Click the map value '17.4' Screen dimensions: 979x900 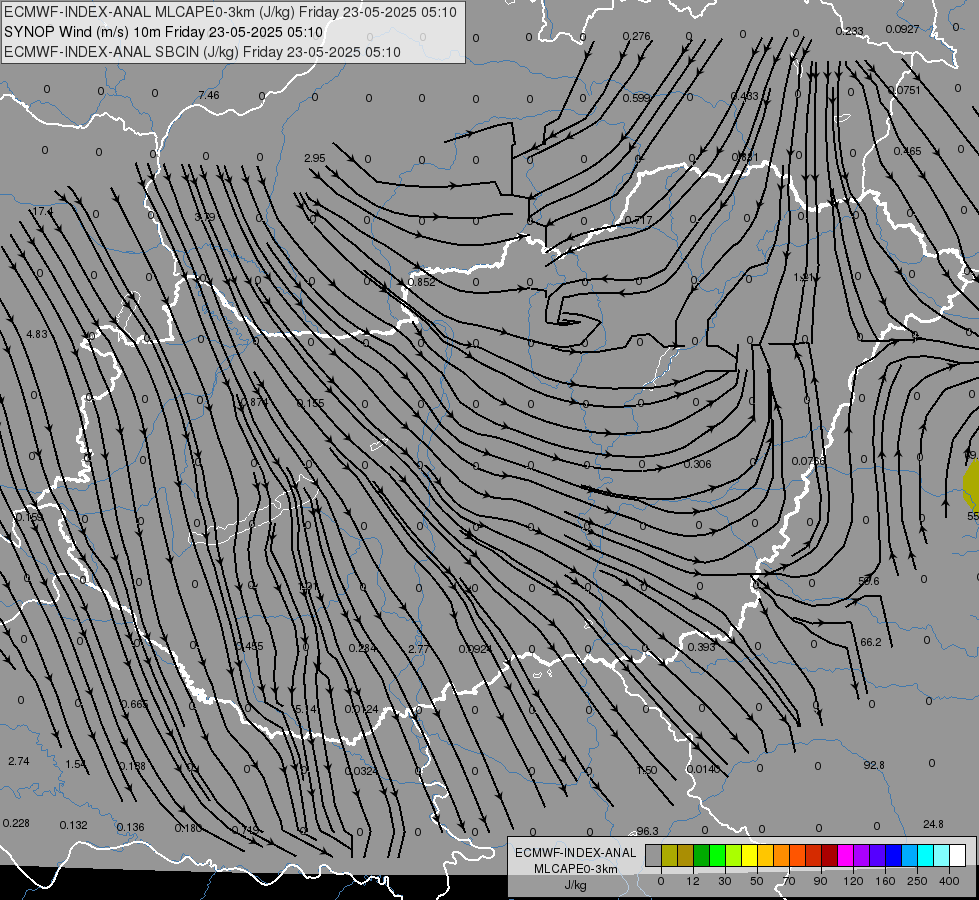click(x=42, y=212)
